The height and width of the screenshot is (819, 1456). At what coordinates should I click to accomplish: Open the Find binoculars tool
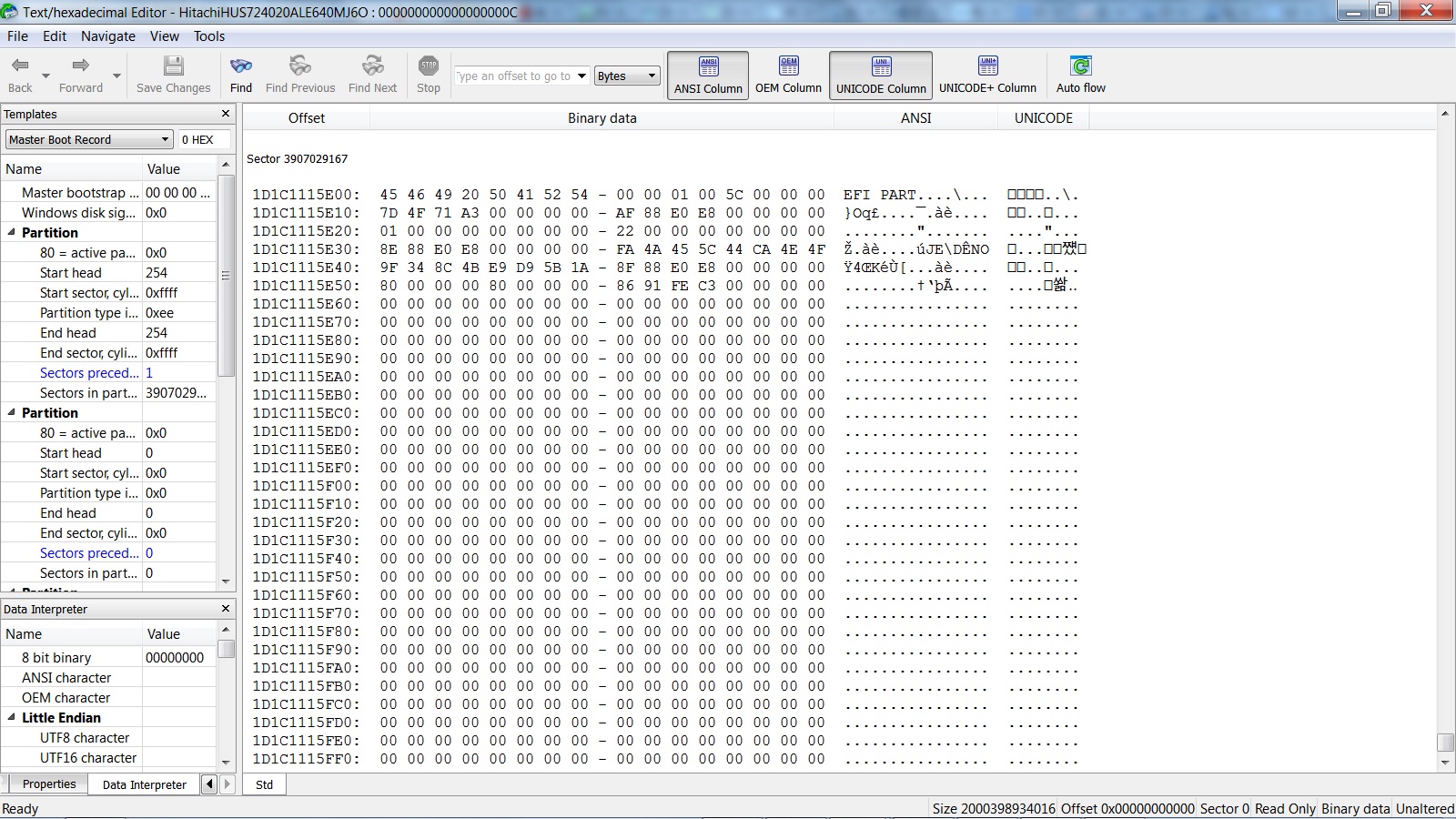241,66
